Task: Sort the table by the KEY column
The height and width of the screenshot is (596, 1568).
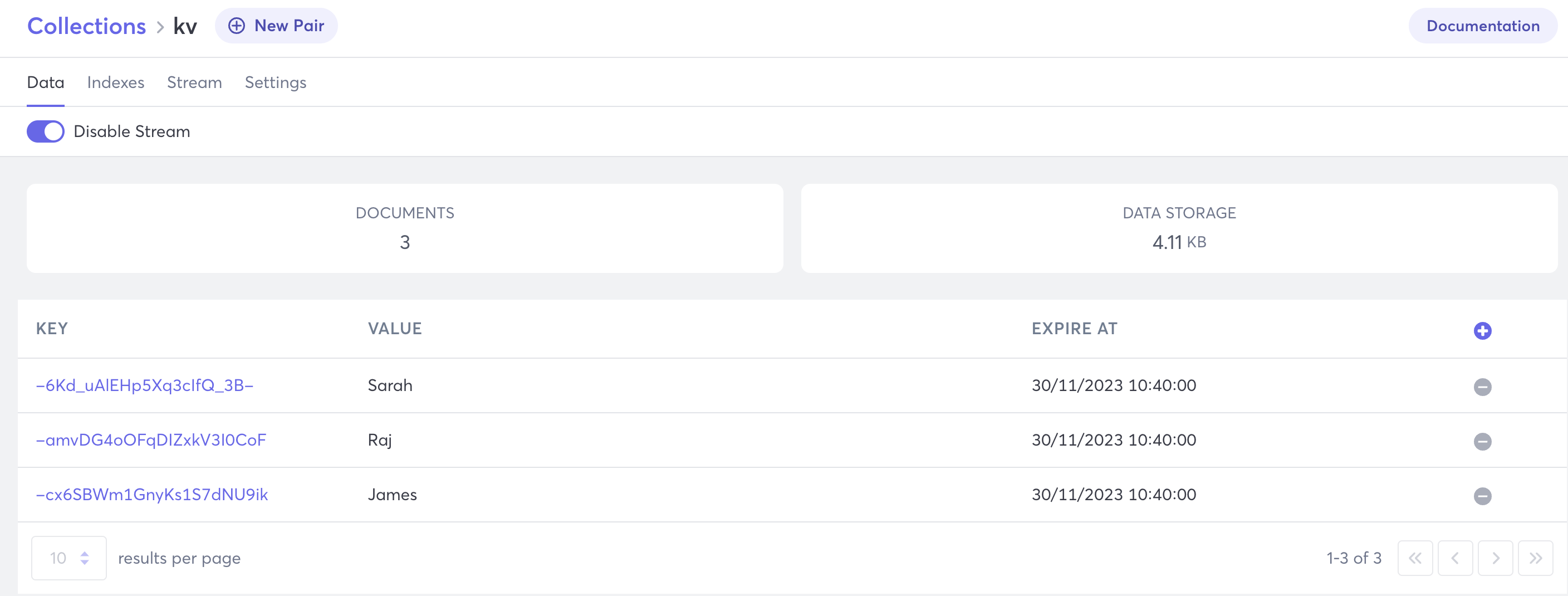Action: point(52,328)
